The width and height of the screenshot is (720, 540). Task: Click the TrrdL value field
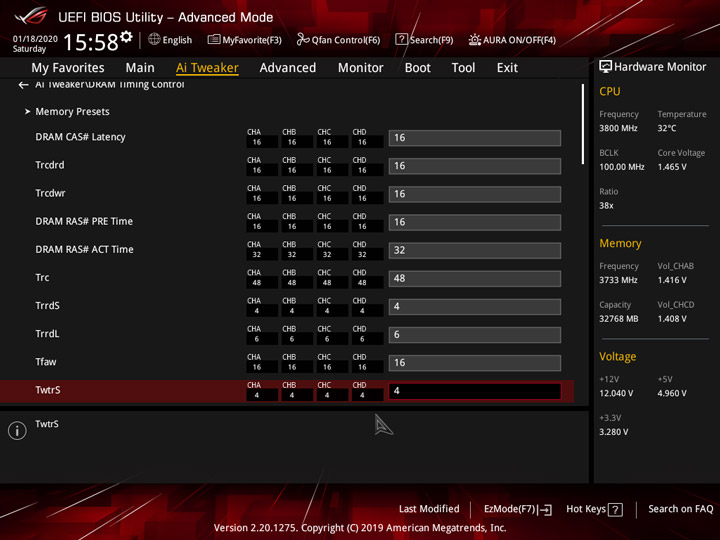(475, 335)
